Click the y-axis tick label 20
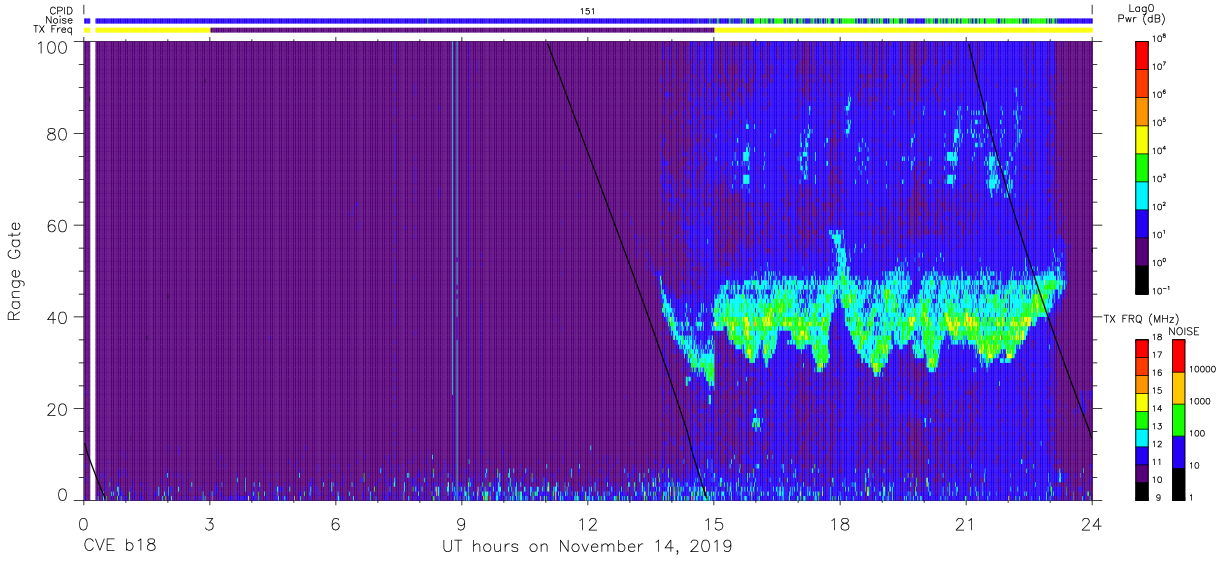The height and width of the screenshot is (567, 1228). pyautogui.click(x=56, y=410)
